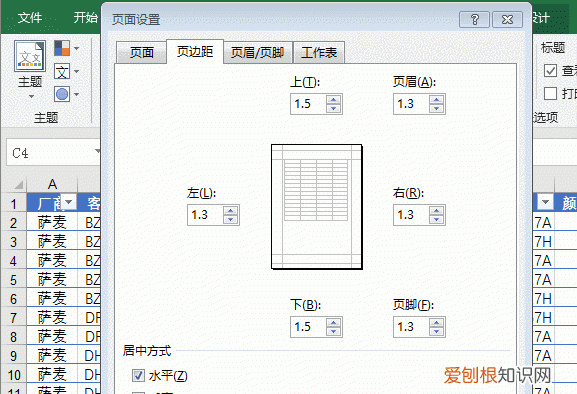Switch to the 页边距 tab
Image resolution: width=577 pixels, height=394 pixels.
point(195,52)
